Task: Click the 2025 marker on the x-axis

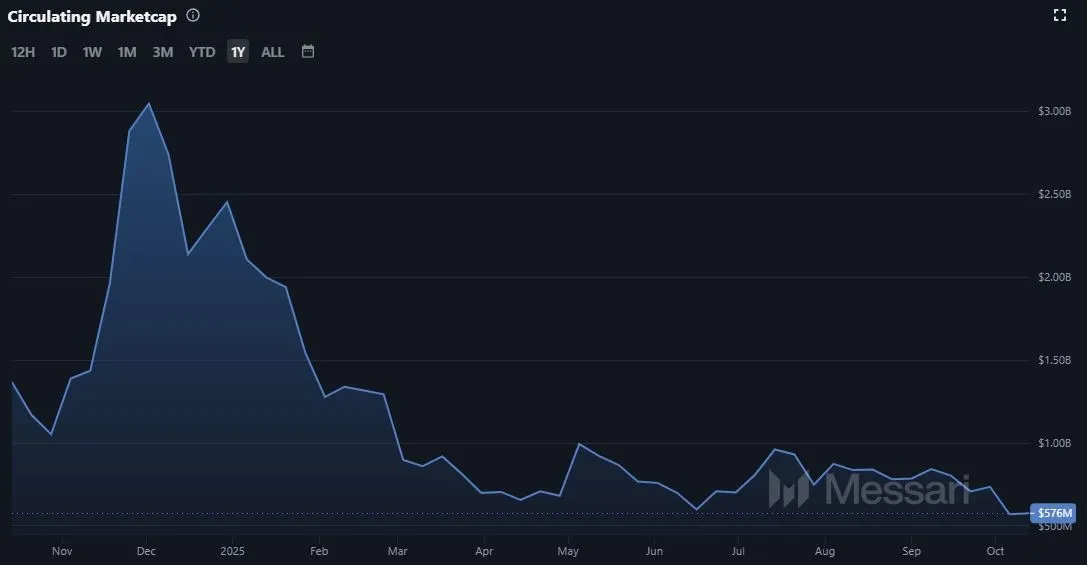Action: tap(232, 551)
